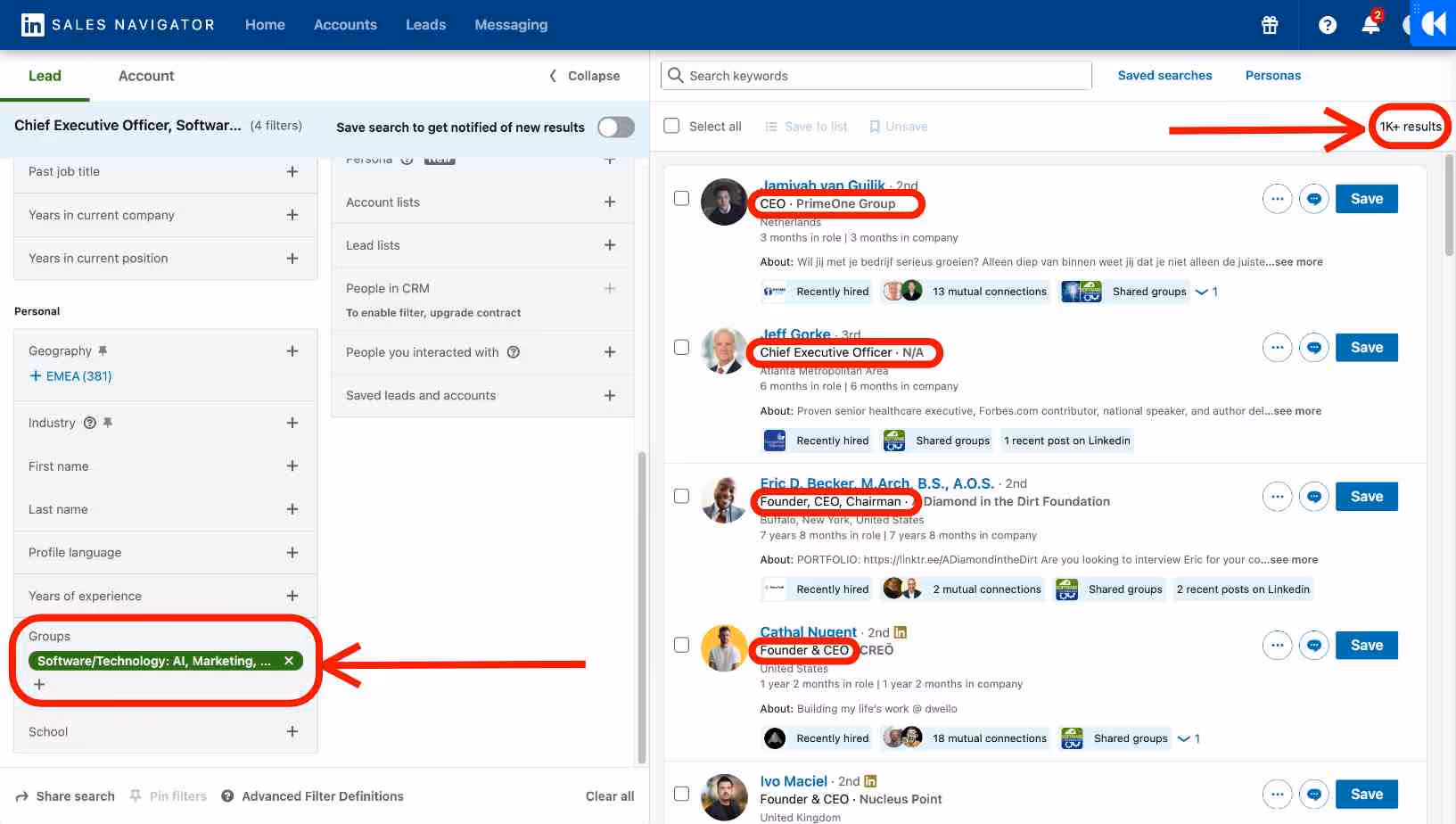The height and width of the screenshot is (824, 1456).
Task: Open Advanced Filter Definitions
Action: tap(313, 796)
